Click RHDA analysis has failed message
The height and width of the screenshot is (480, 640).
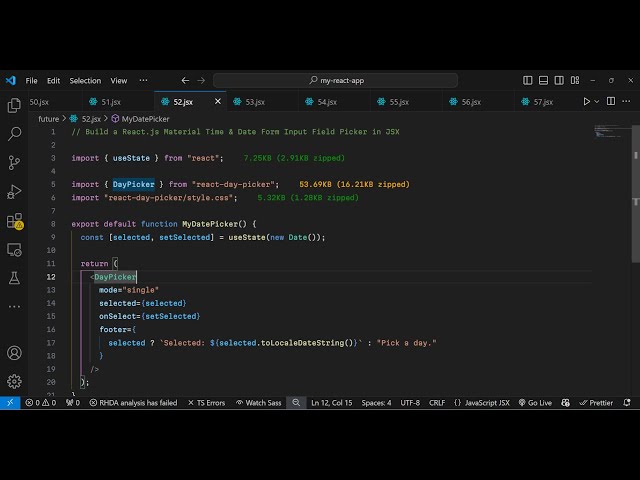(133, 403)
